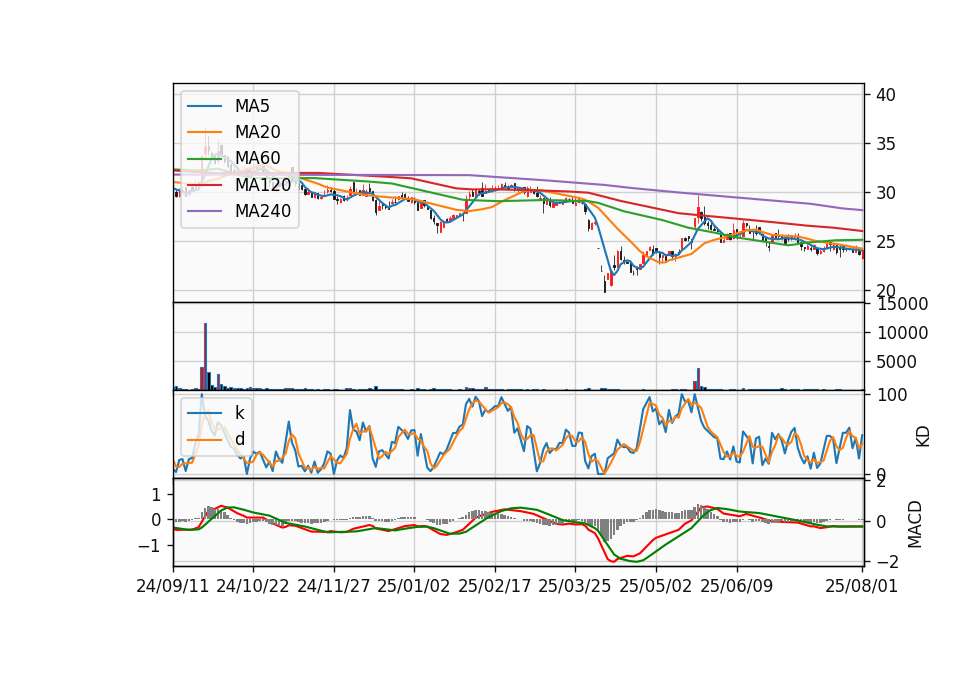Image resolution: width=960 pixels, height=690 pixels.
Task: Click the MA240 legend label
Action: pos(263,211)
